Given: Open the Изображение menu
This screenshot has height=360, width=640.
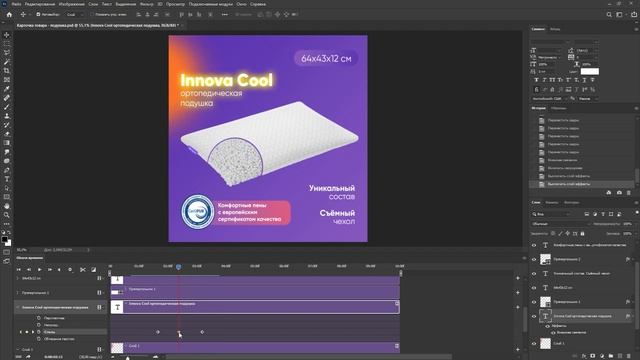Looking at the screenshot, I should pyautogui.click(x=71, y=4).
